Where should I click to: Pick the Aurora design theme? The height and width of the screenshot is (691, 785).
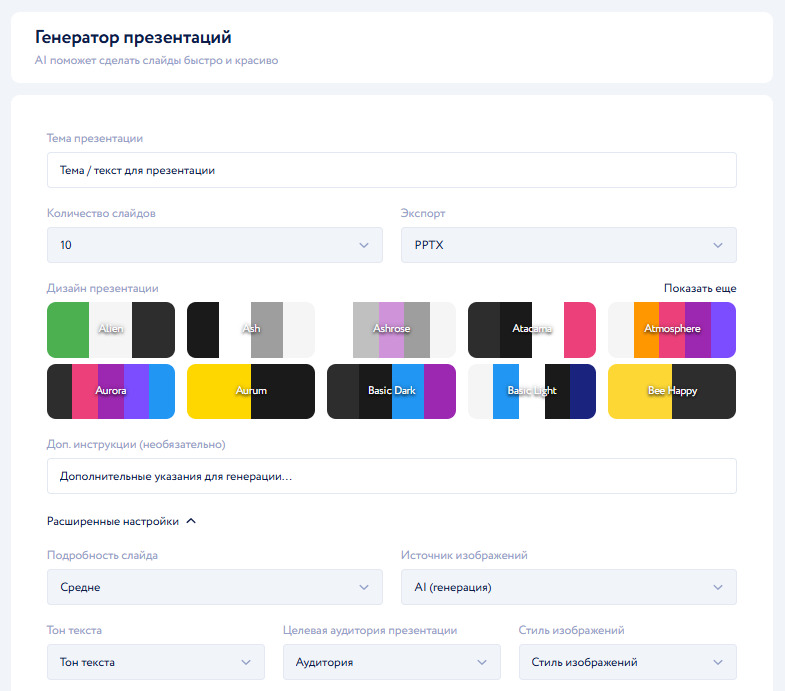click(111, 391)
